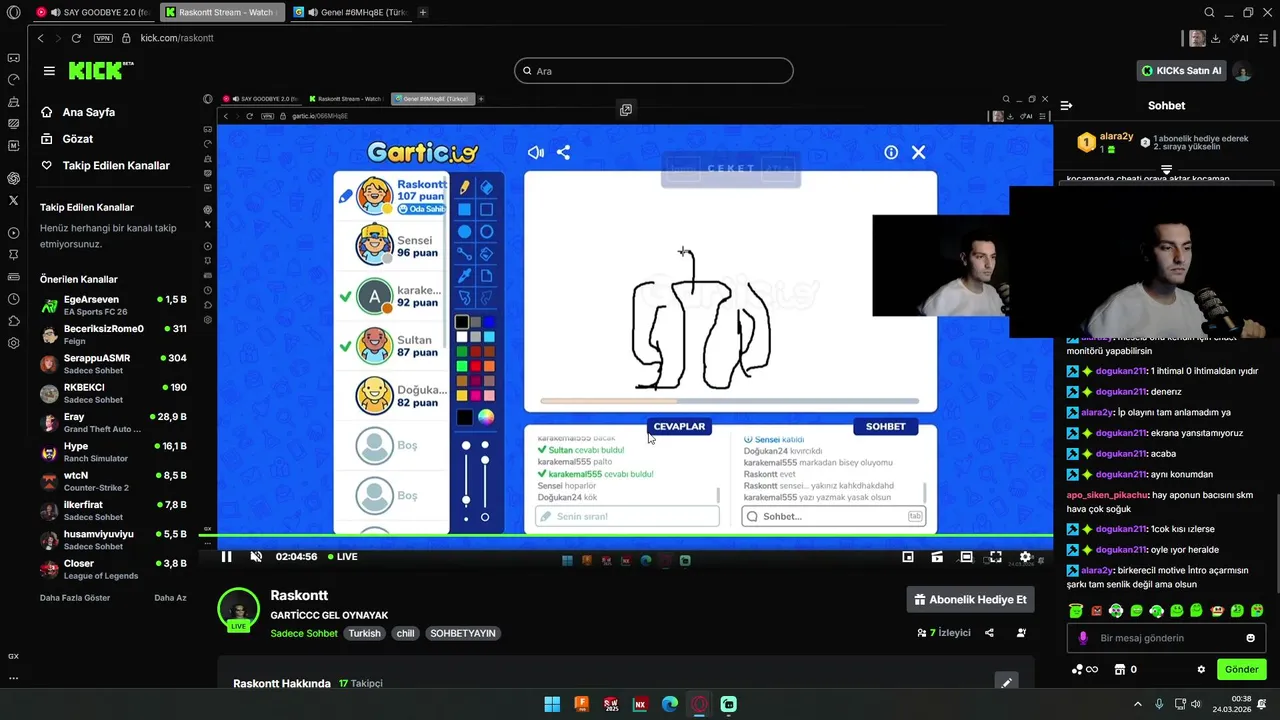Enter fullscreen on the stream player
This screenshot has width=1280, height=720.
click(x=996, y=557)
